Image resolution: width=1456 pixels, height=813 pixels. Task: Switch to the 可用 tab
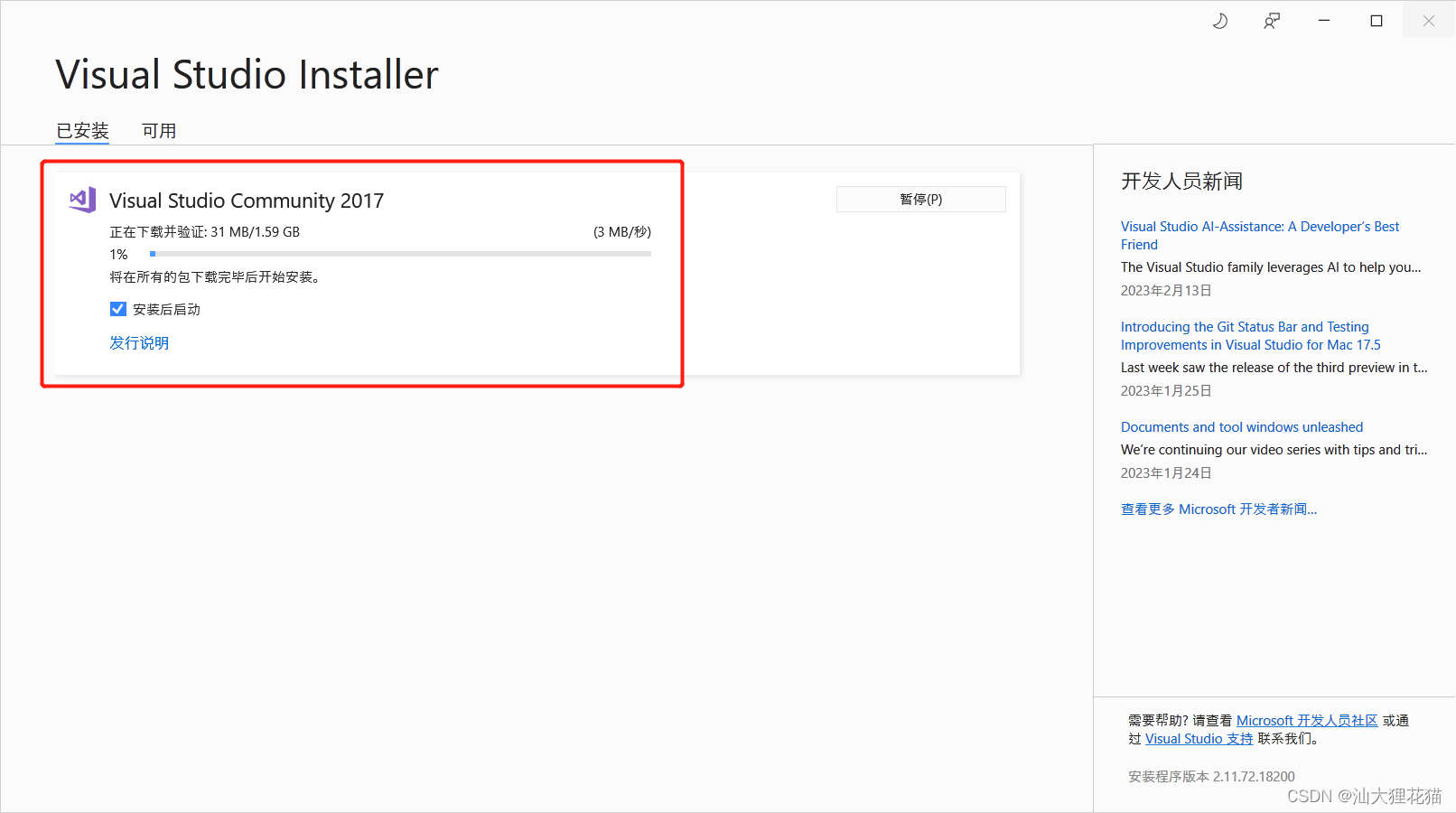pyautogui.click(x=159, y=130)
